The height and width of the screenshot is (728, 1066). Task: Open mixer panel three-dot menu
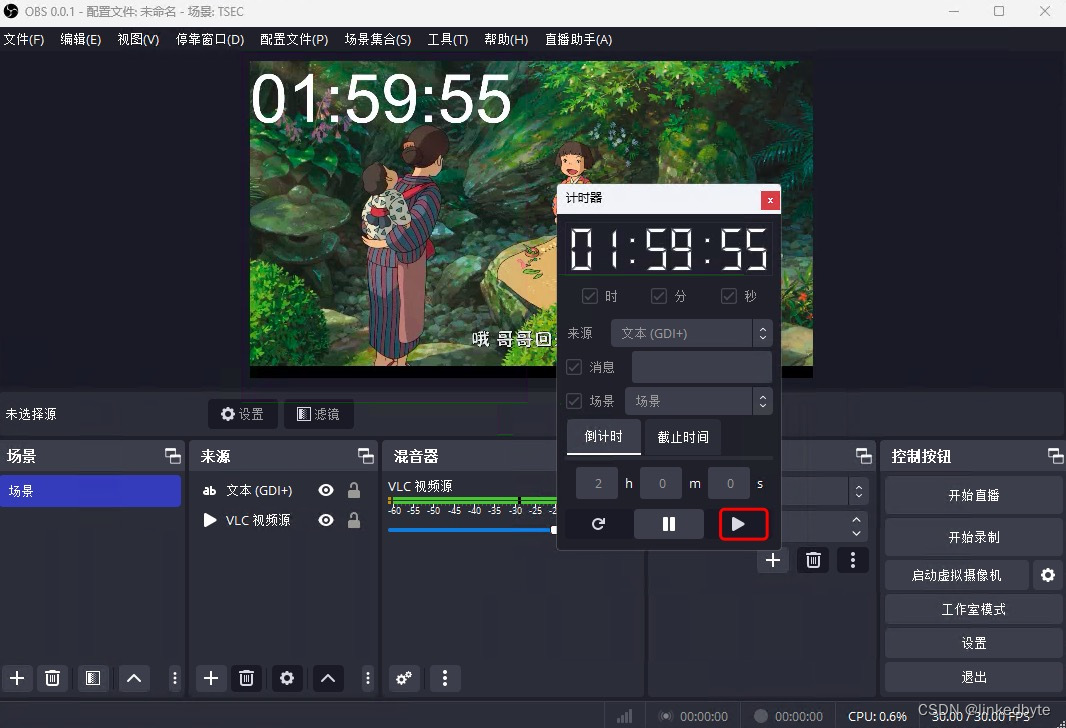tap(445, 678)
